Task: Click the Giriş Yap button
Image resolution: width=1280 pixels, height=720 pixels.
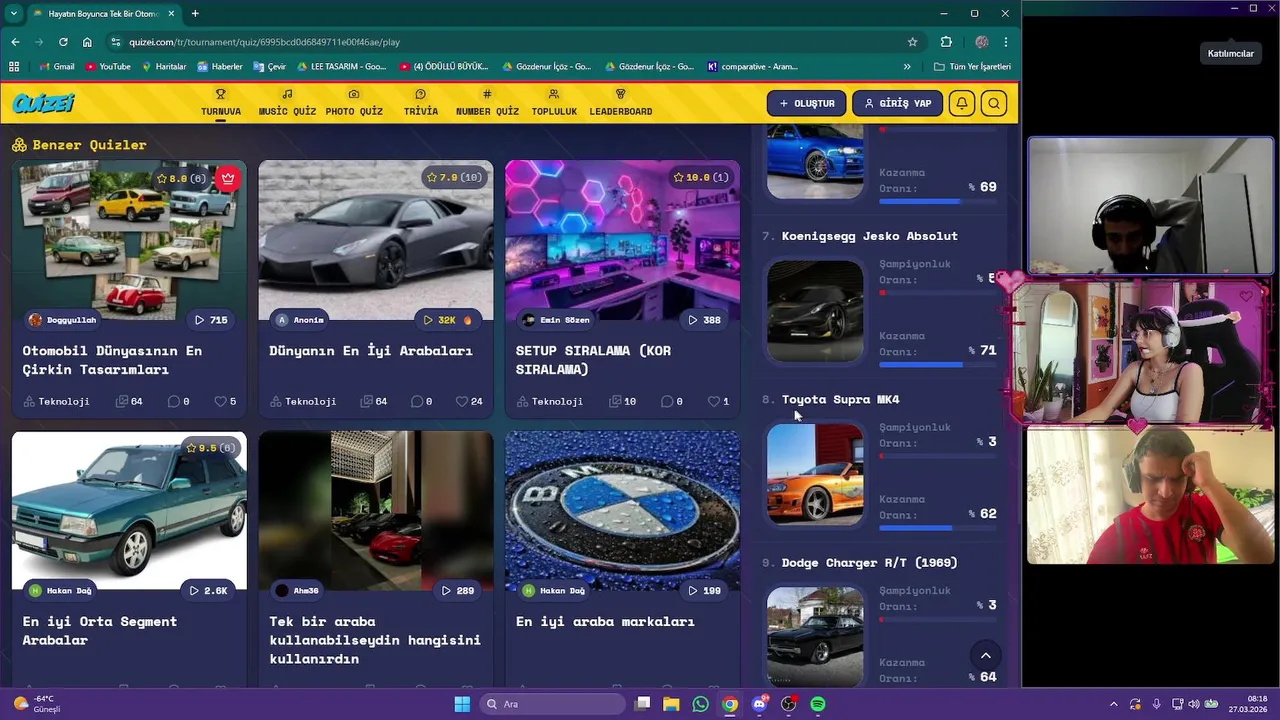Action: coord(897,103)
